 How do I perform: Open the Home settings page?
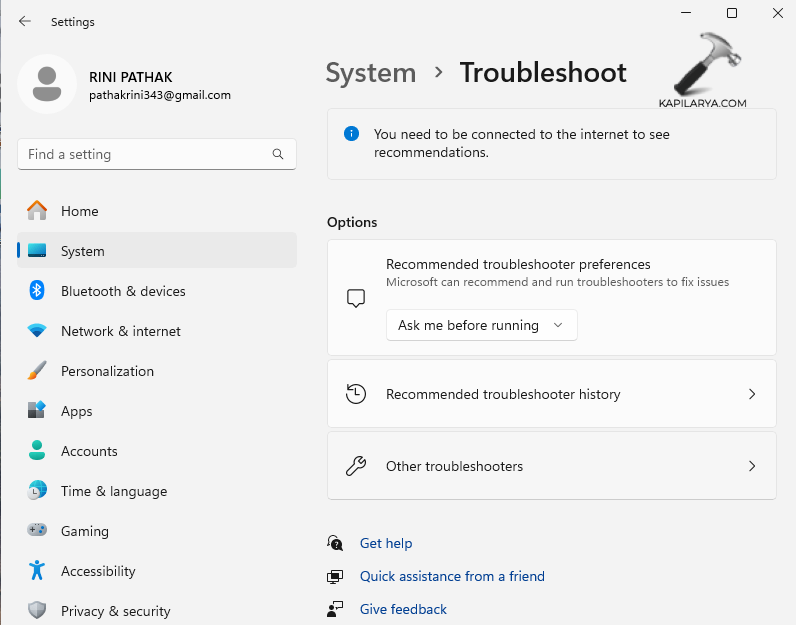click(x=80, y=211)
